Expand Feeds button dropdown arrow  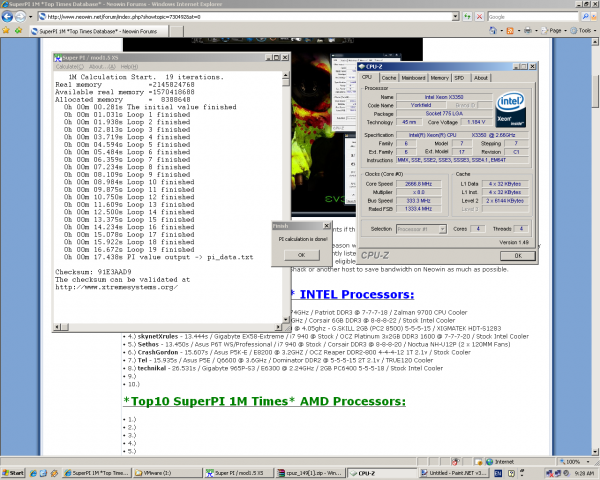(519, 31)
